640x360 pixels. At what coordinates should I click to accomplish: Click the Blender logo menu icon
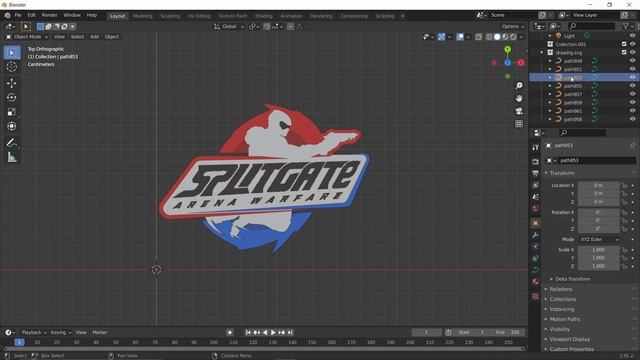tap(7, 16)
